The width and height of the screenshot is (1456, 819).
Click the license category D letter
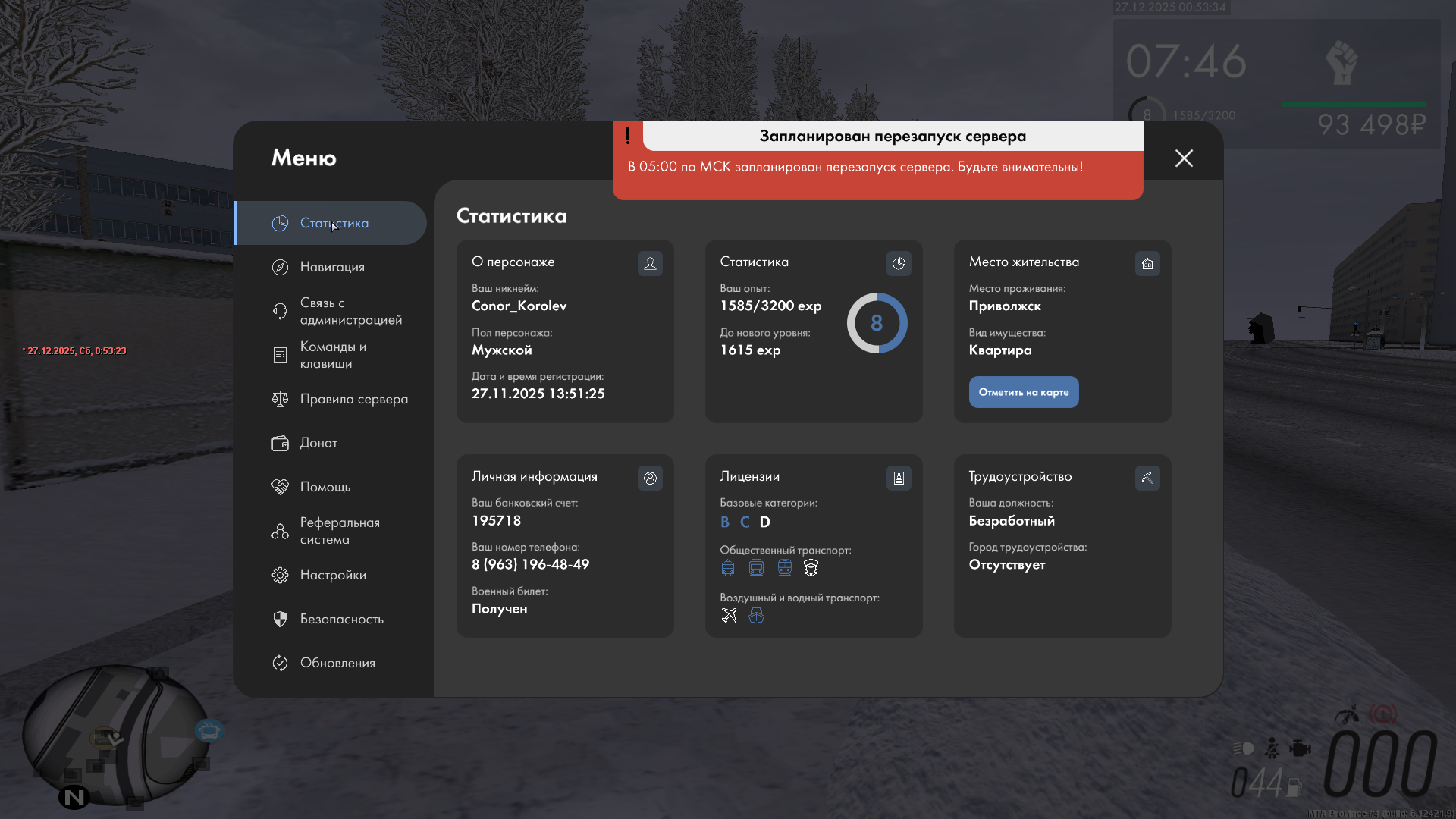pyautogui.click(x=764, y=522)
